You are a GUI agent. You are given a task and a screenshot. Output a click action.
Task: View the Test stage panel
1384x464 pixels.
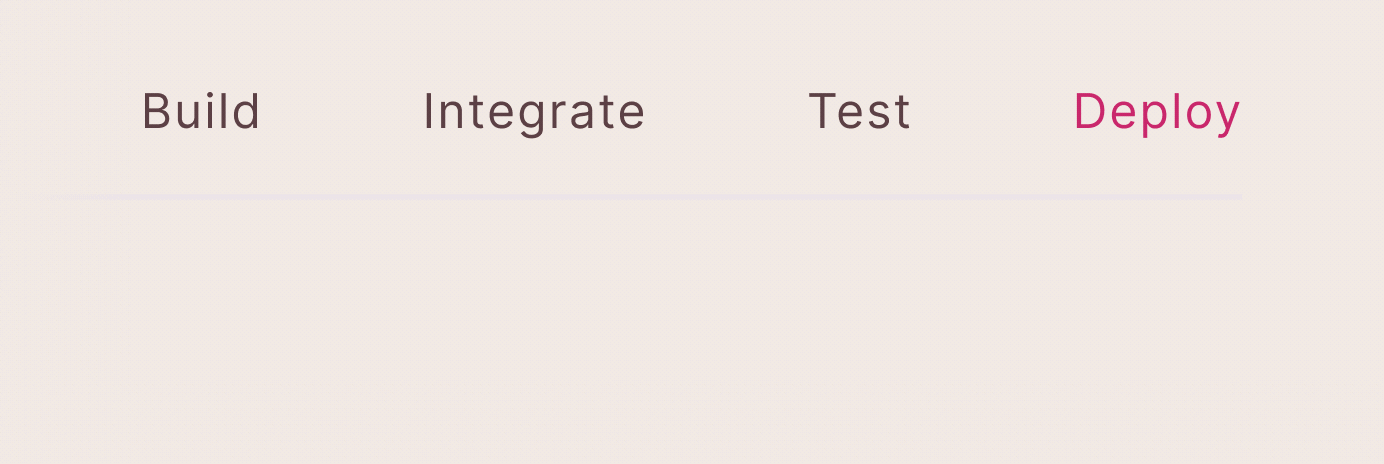point(859,111)
